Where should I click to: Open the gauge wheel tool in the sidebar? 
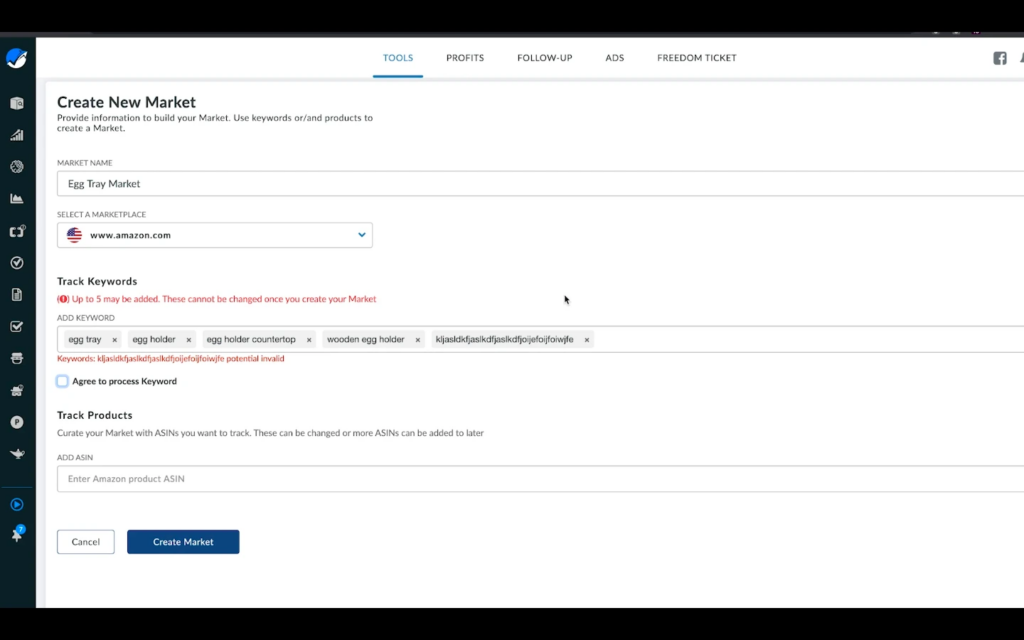17,166
